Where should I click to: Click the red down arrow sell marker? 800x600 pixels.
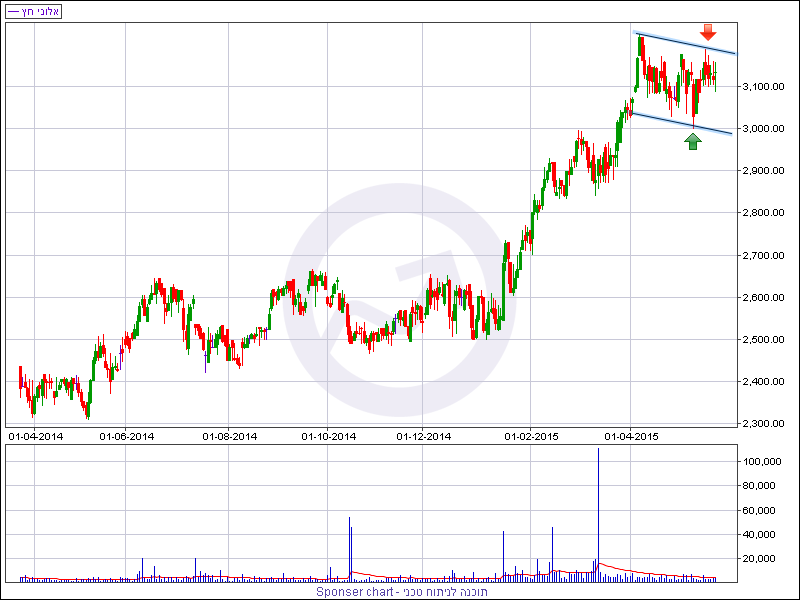[708, 32]
